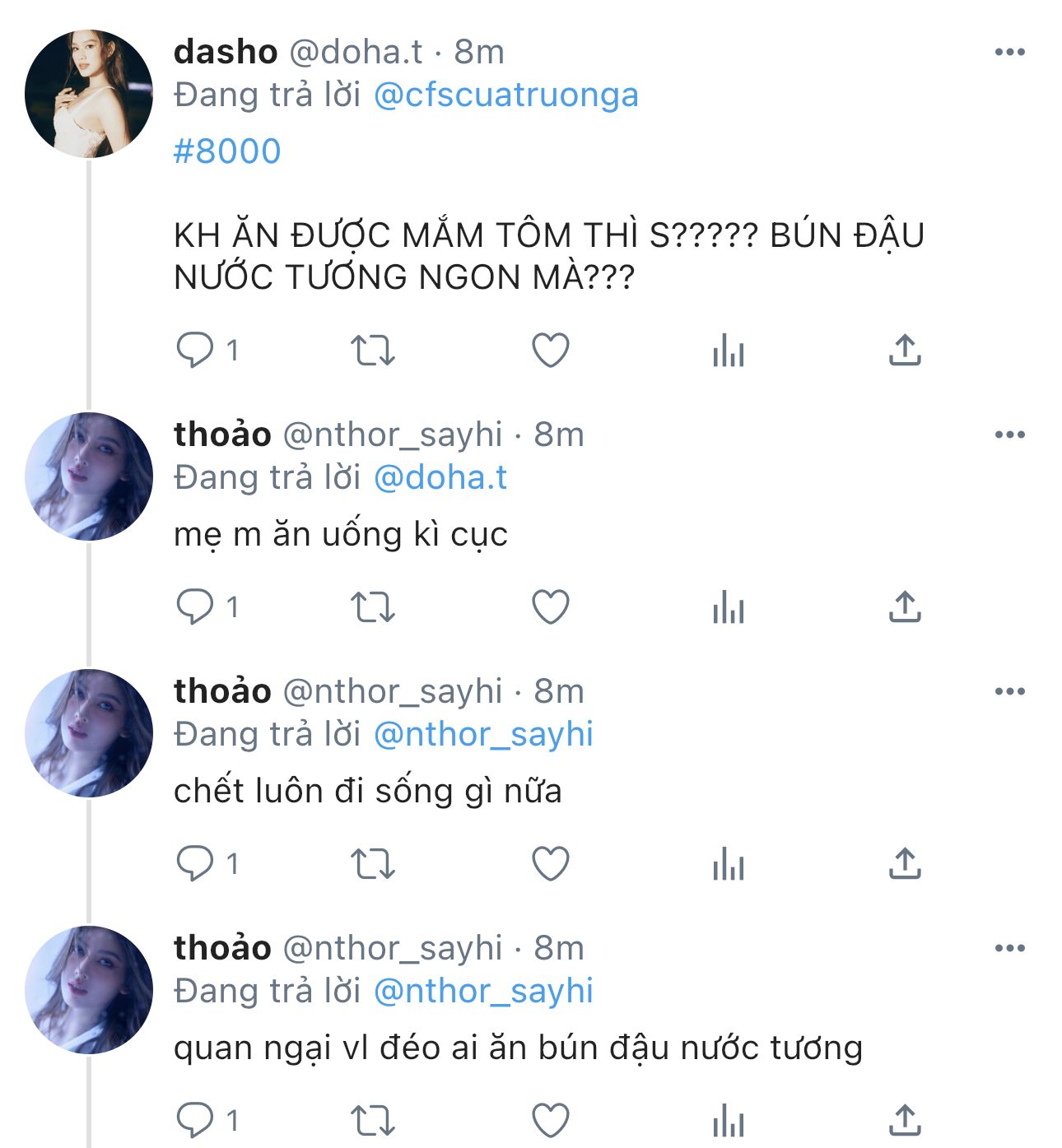Screen dimensions: 1062x1148
Task: Open thoảo's avatar on the last tweet
Action: tap(89, 990)
